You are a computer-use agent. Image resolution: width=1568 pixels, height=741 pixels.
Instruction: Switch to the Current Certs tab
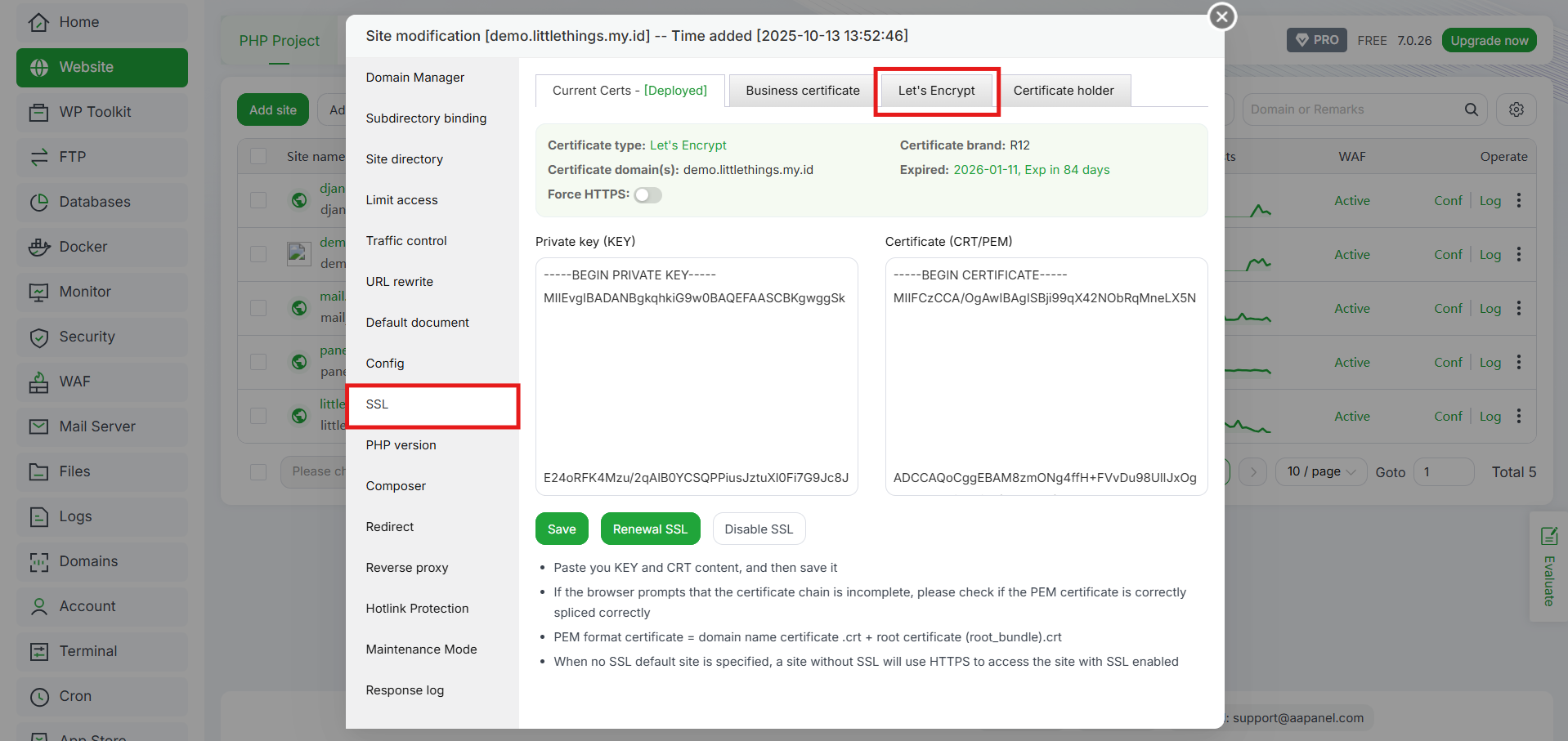[629, 91]
